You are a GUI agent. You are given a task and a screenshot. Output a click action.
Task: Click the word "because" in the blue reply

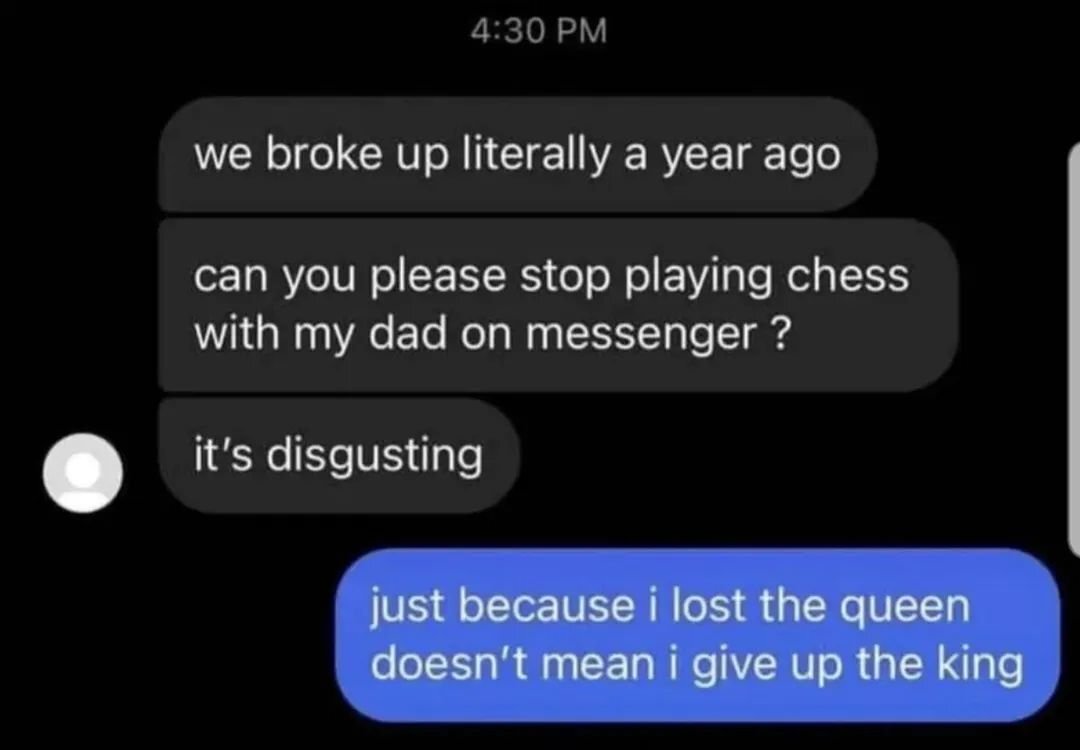click(545, 607)
